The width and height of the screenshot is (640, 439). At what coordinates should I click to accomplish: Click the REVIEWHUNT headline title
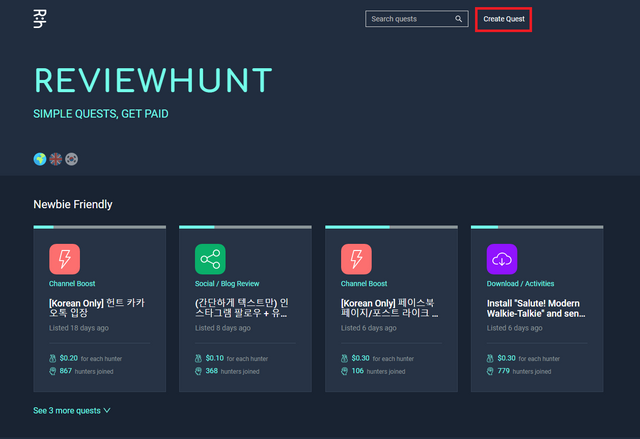click(153, 80)
